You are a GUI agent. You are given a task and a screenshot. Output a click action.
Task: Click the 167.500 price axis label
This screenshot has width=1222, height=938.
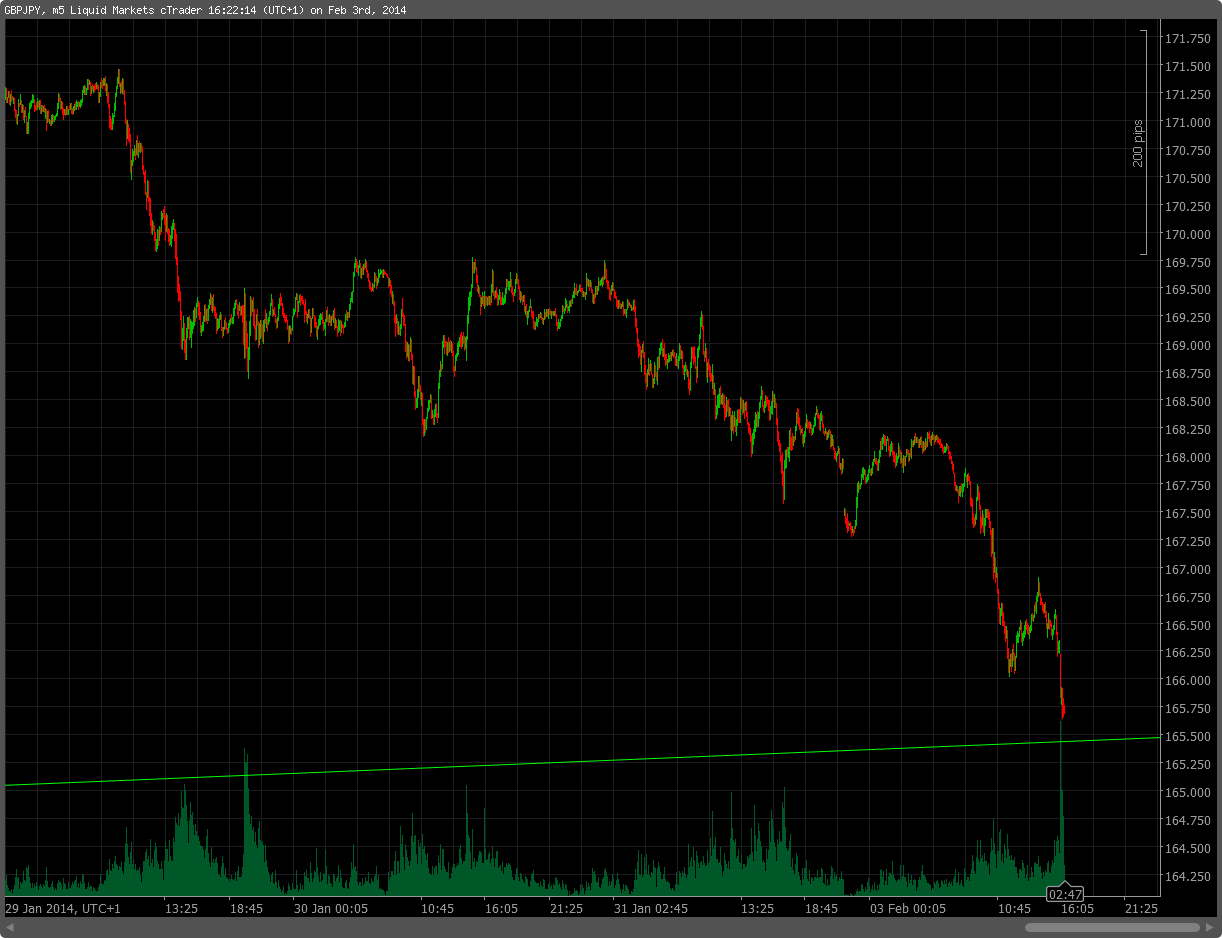point(1187,513)
